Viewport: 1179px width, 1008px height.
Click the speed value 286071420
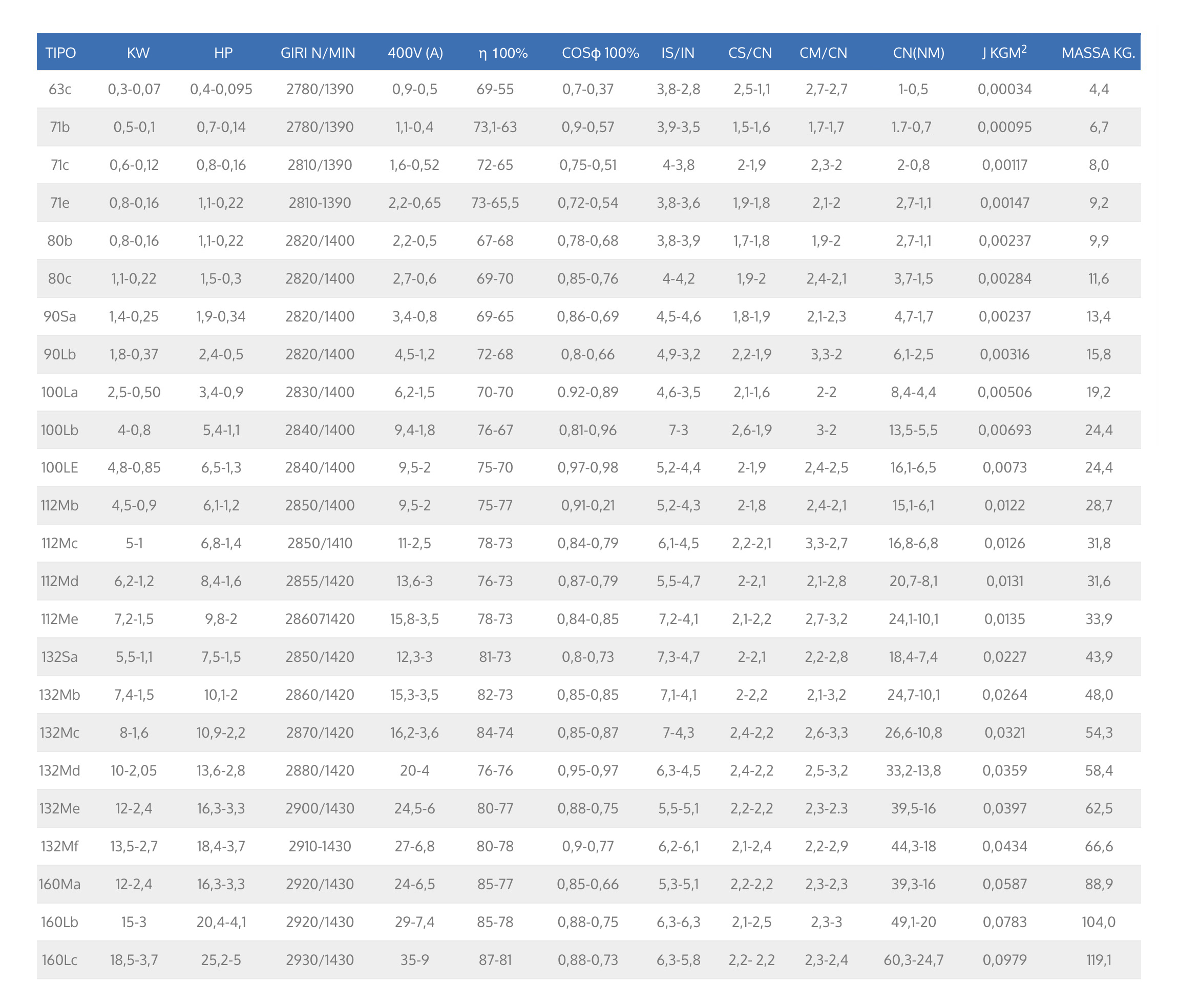coord(320,619)
